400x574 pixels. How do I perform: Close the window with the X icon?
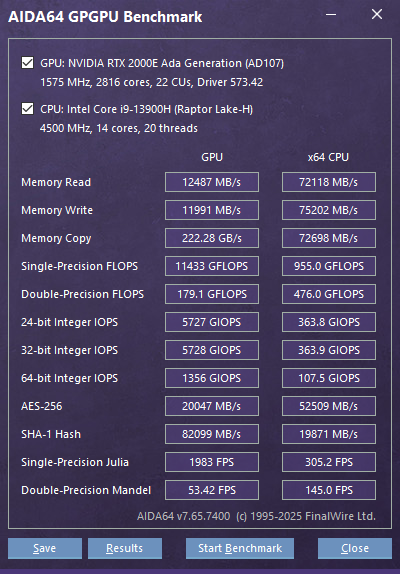pyautogui.click(x=377, y=15)
